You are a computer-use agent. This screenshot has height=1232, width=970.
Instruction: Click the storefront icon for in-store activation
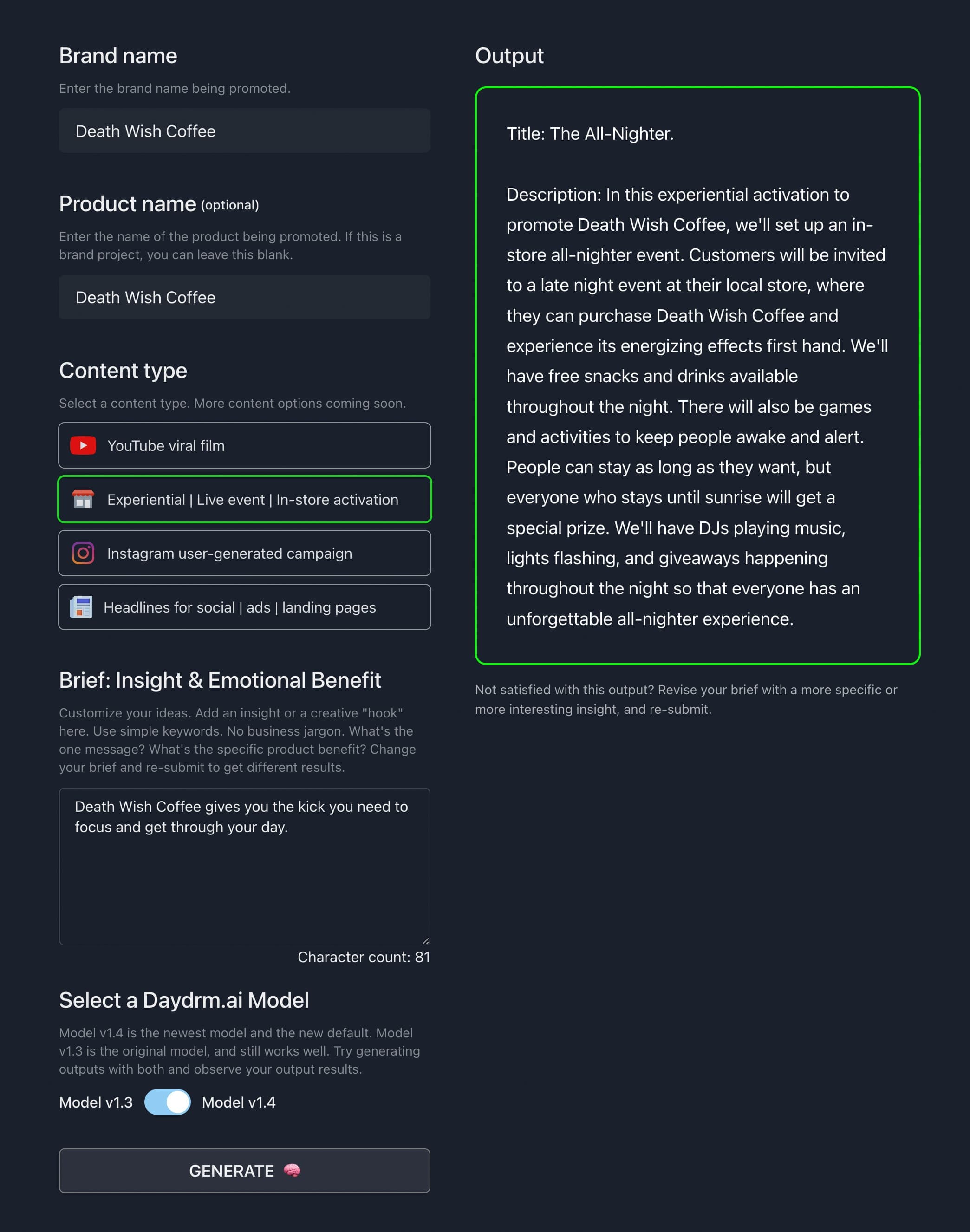pyautogui.click(x=83, y=500)
